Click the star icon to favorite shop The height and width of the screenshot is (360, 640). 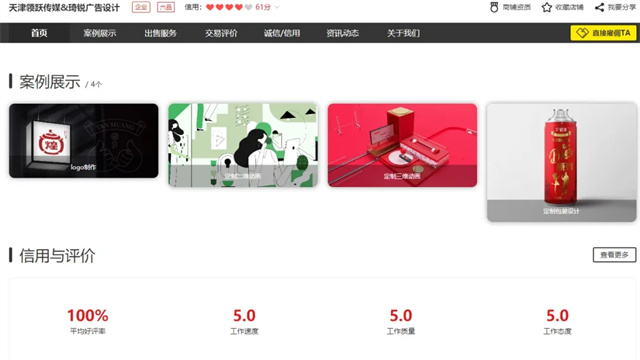pyautogui.click(x=547, y=7)
